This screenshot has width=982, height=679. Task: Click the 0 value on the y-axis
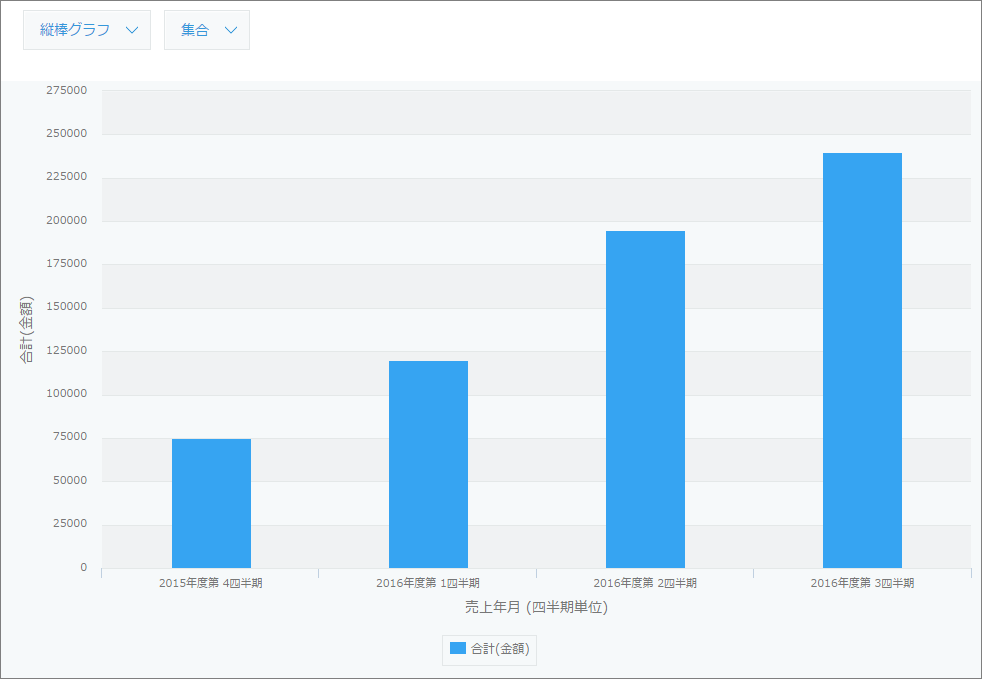(x=84, y=565)
